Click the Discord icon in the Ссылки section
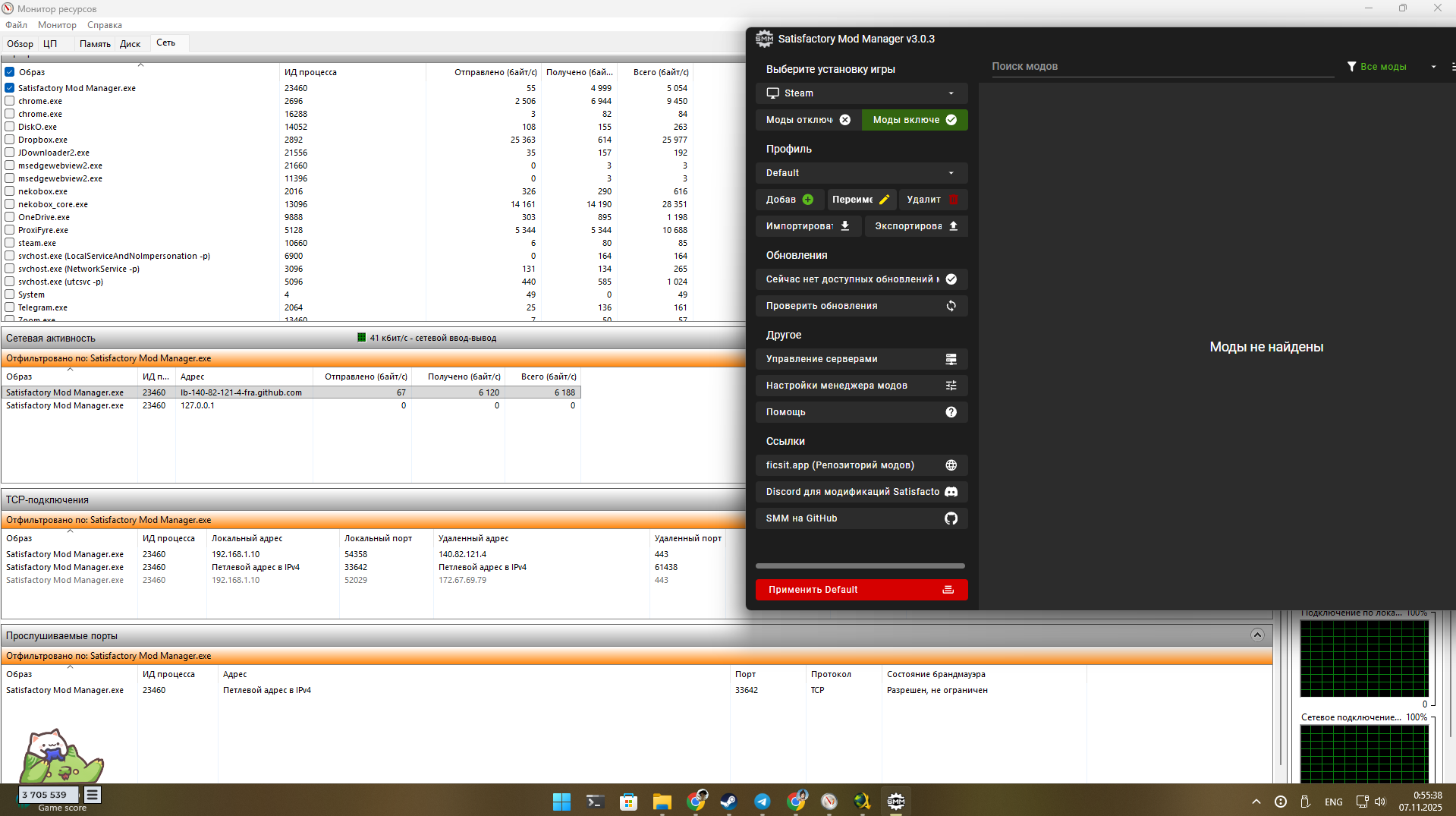The image size is (1456, 816). point(951,492)
